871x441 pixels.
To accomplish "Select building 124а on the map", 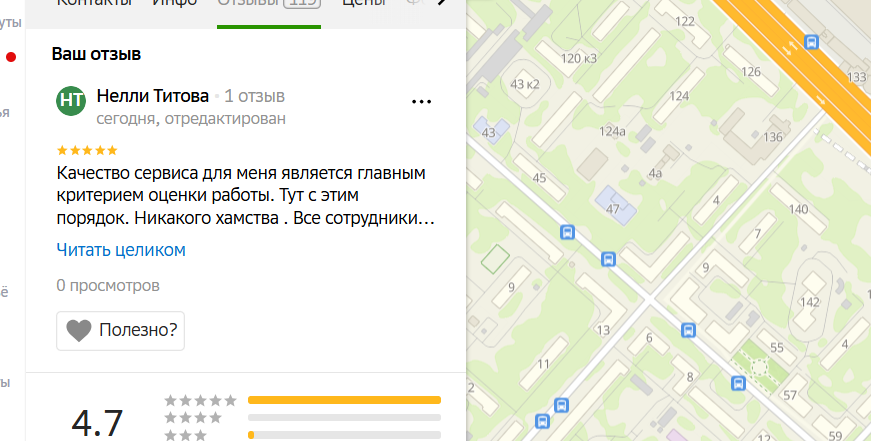I will [x=612, y=131].
